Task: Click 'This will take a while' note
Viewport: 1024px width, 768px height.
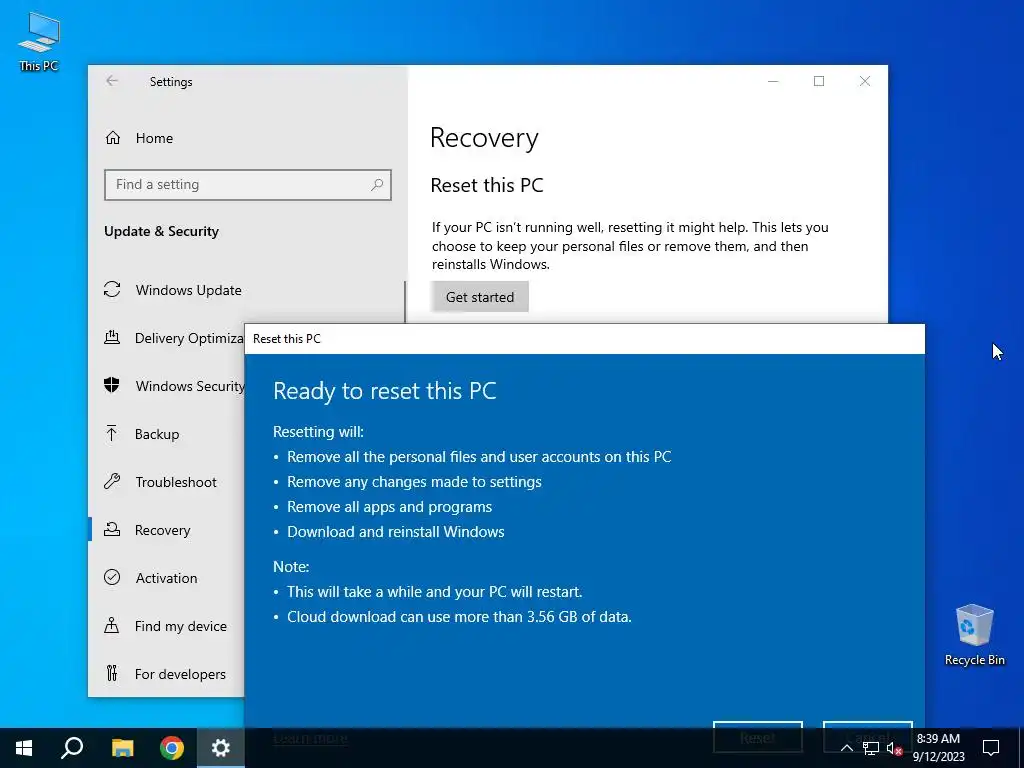Action: click(434, 592)
